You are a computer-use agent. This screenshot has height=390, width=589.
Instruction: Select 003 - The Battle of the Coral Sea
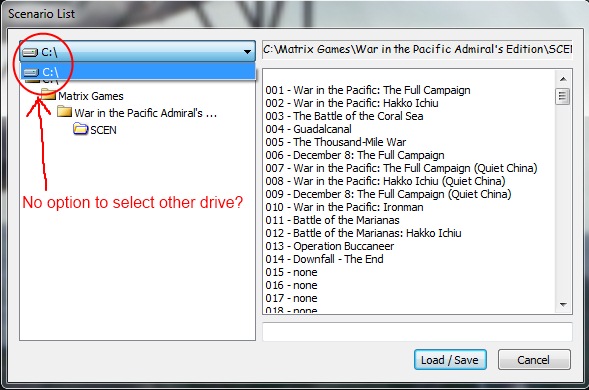344,116
